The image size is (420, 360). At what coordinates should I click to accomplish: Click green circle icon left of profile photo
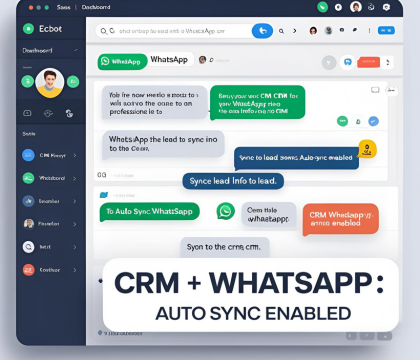point(28,81)
